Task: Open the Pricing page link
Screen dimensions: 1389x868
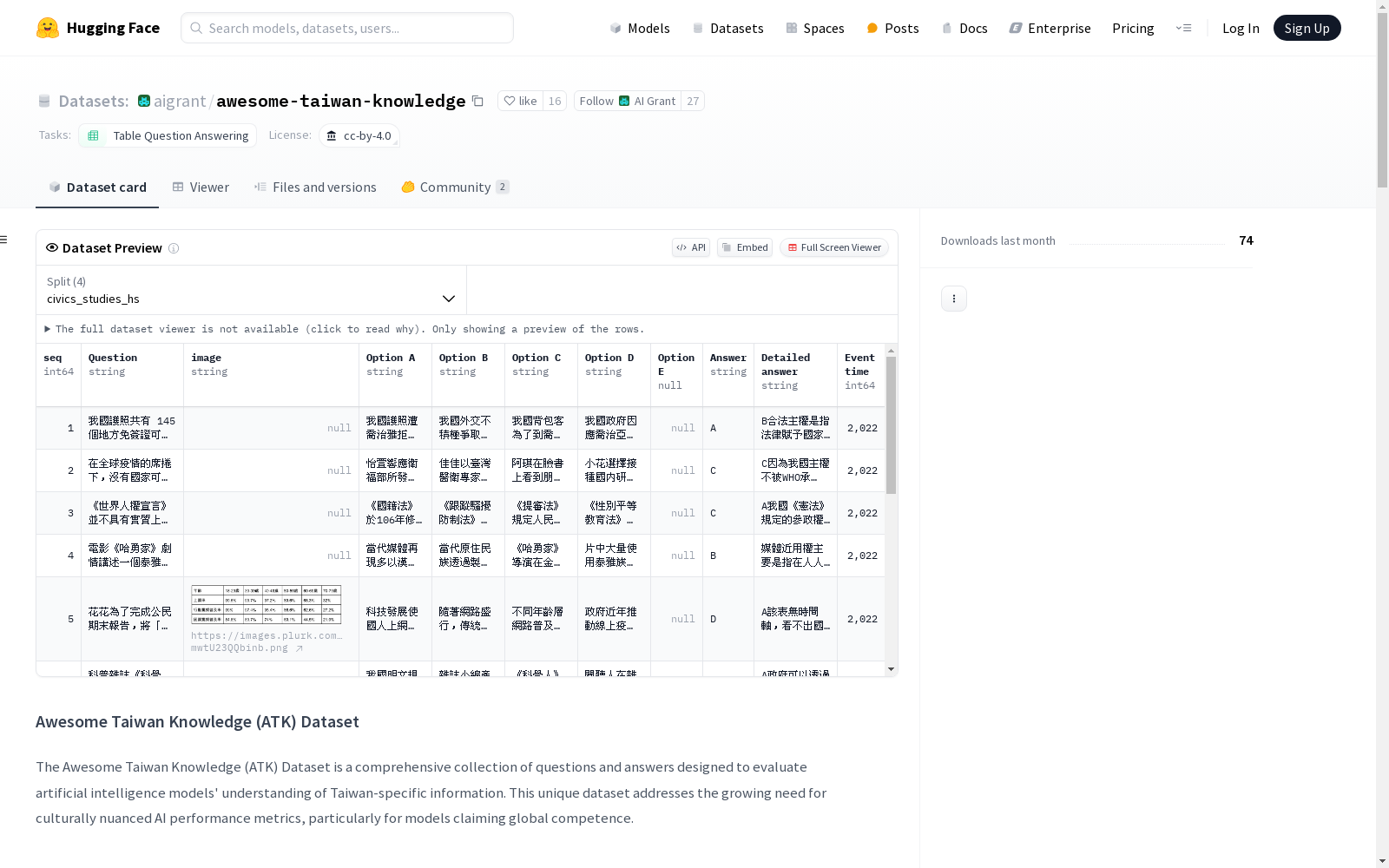Action: coord(1133,28)
